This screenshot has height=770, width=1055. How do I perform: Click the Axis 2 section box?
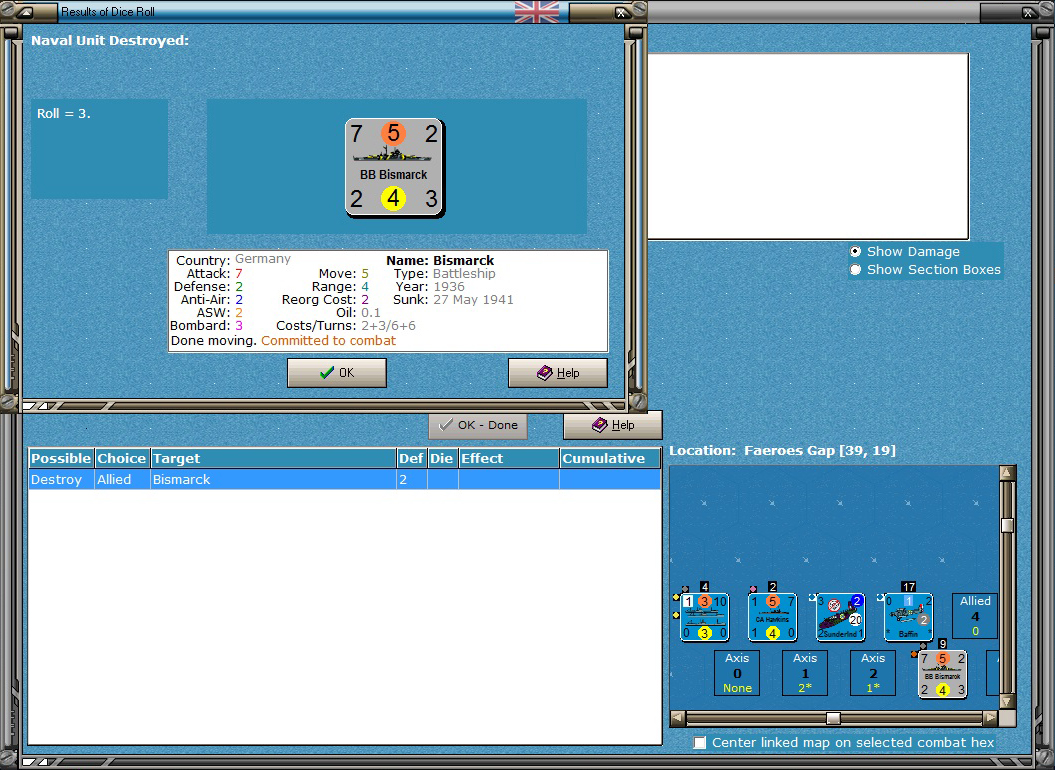[873, 673]
